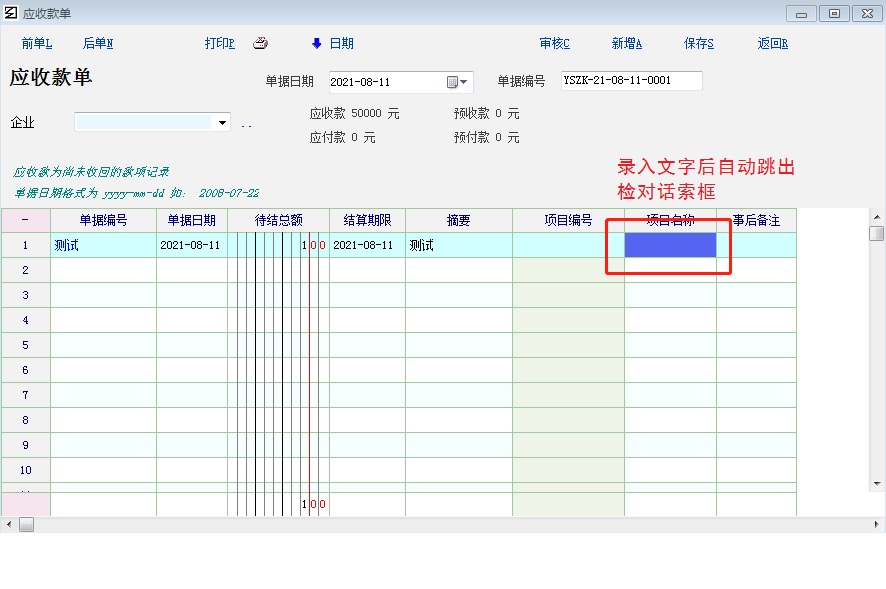Click 审核 to audit the receivable
This screenshot has width=886, height=589.
(554, 43)
